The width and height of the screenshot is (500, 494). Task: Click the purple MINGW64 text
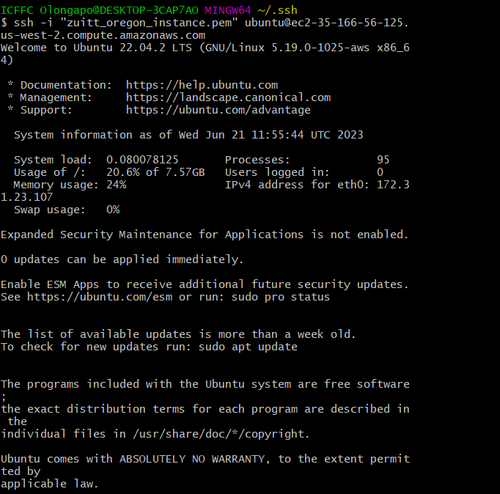[228, 10]
